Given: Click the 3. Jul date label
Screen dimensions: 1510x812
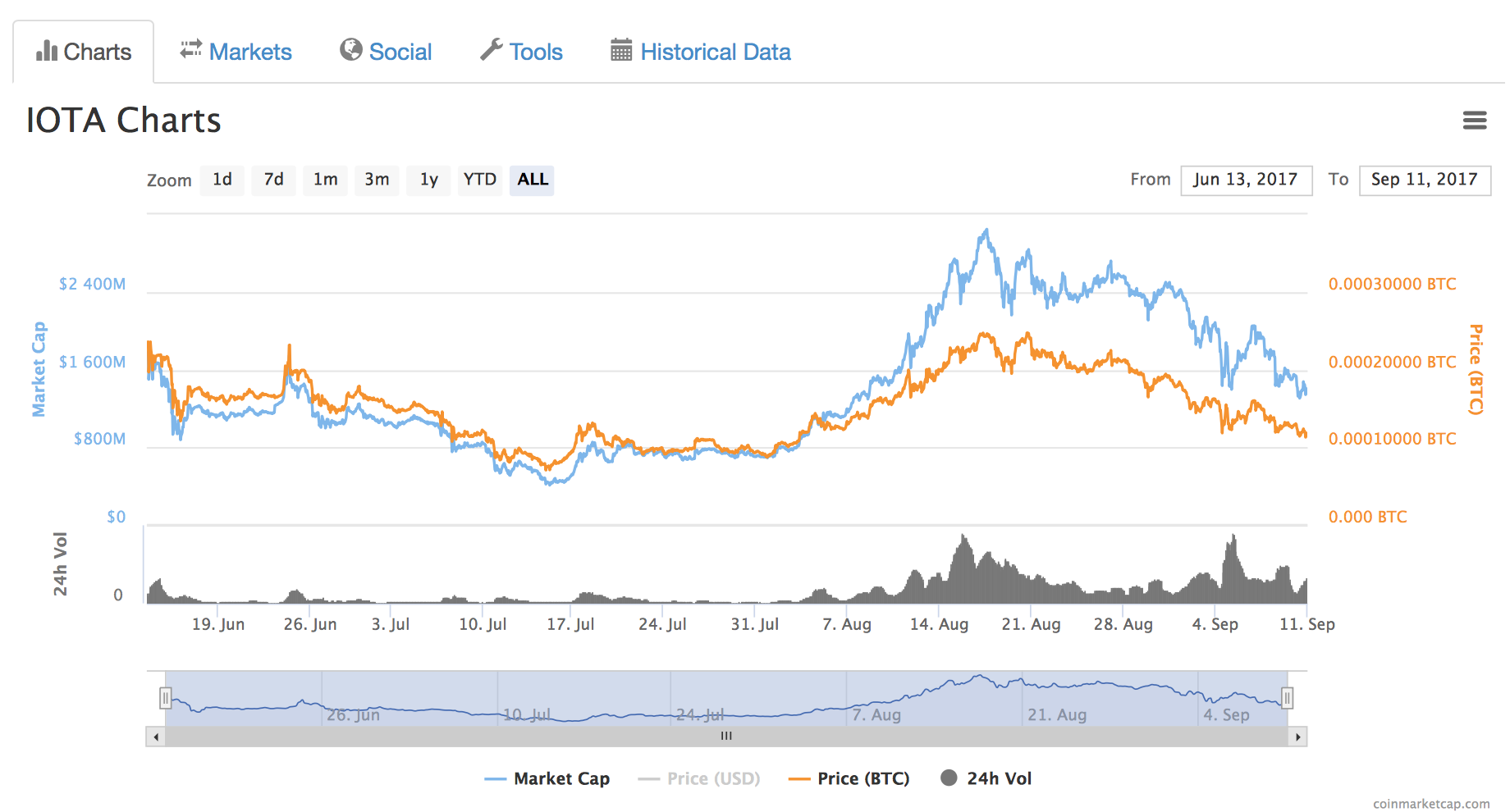Looking at the screenshot, I should tap(391, 624).
